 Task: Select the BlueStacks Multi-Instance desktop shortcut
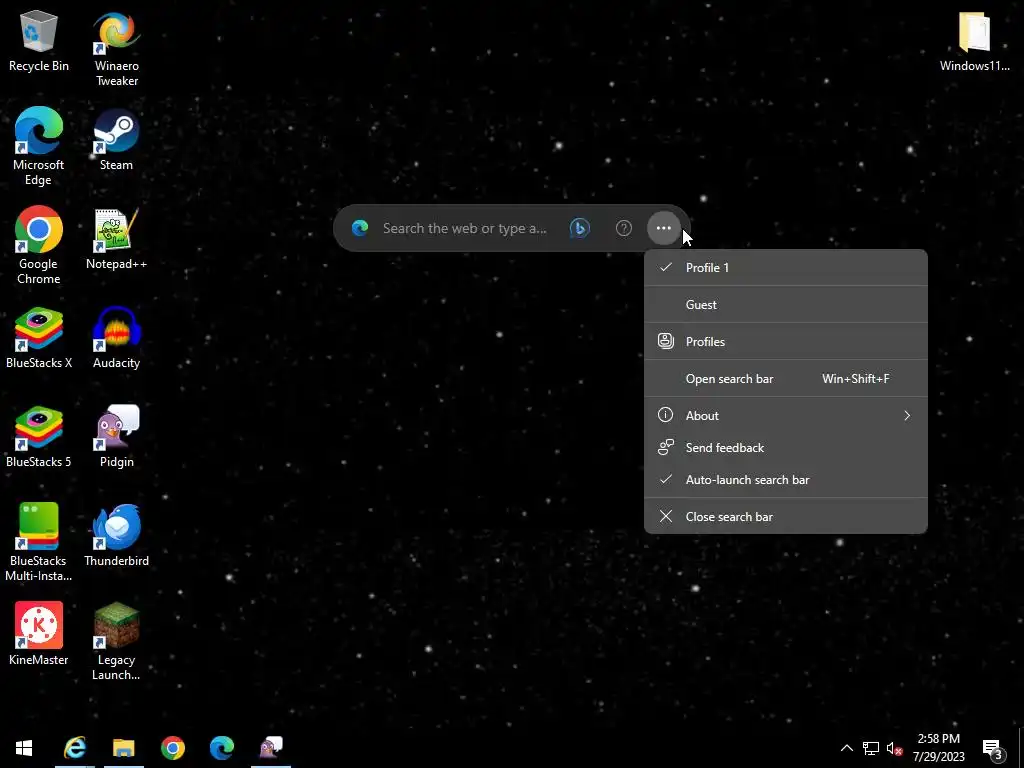(38, 543)
